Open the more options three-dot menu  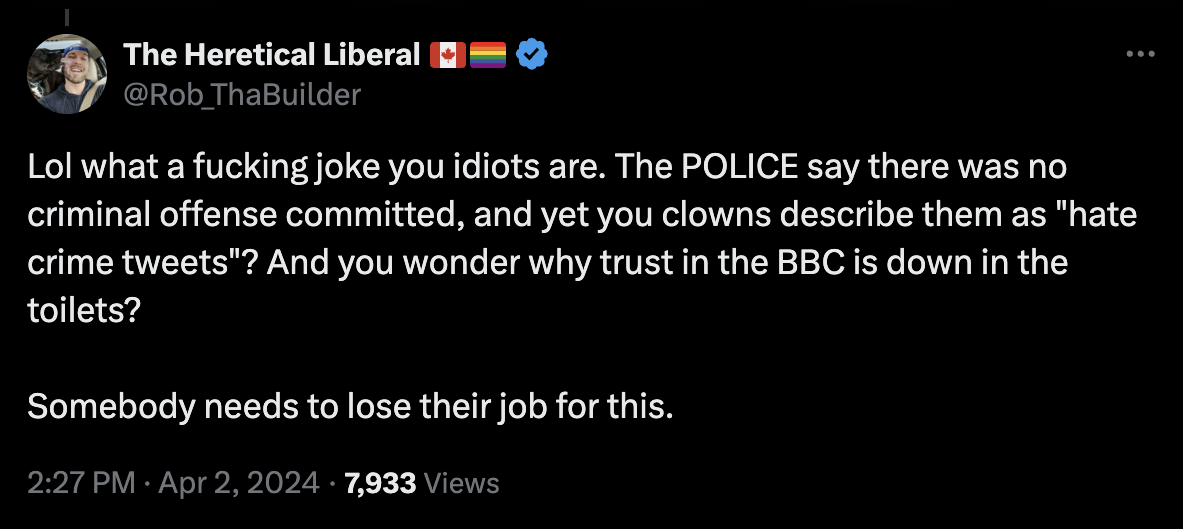pos(1140,55)
